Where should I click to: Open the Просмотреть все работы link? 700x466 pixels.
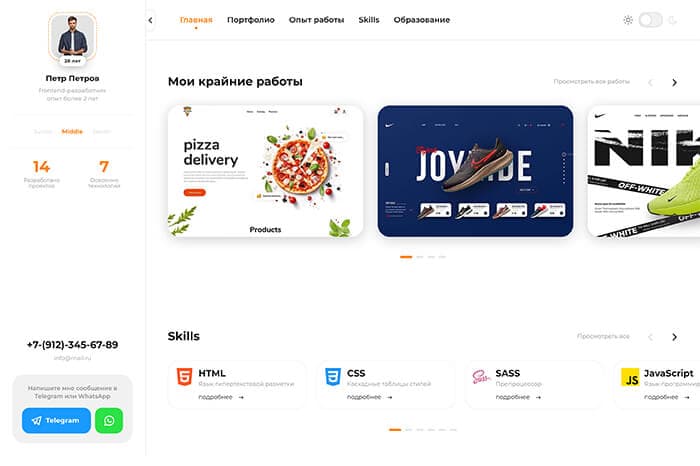(592, 82)
